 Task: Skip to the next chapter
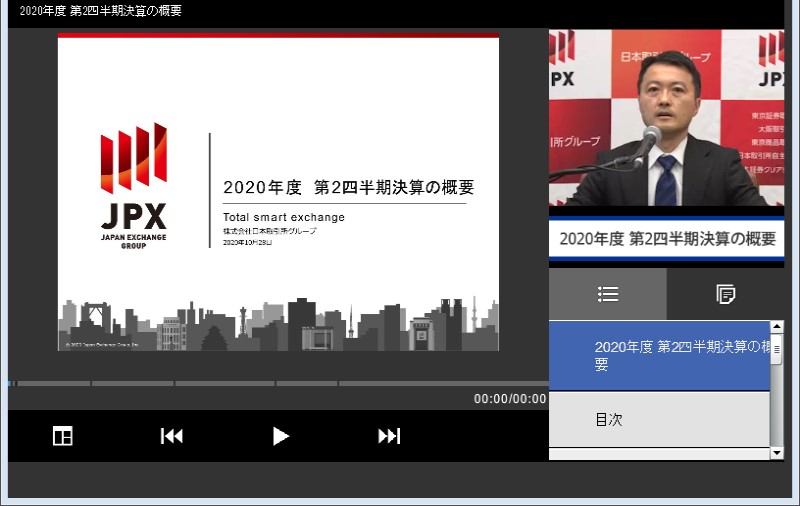click(389, 436)
